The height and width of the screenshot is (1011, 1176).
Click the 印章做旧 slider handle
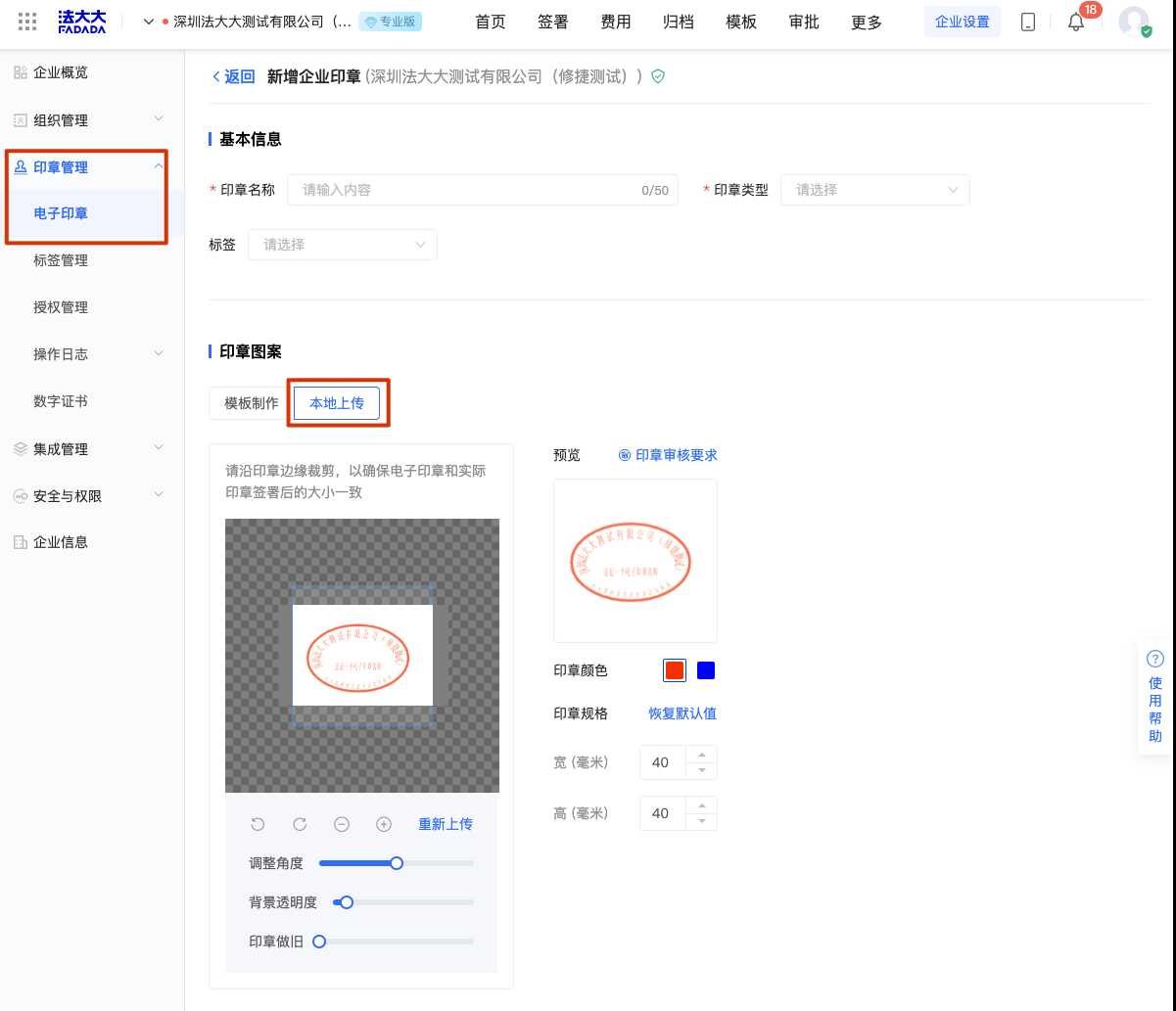point(319,942)
